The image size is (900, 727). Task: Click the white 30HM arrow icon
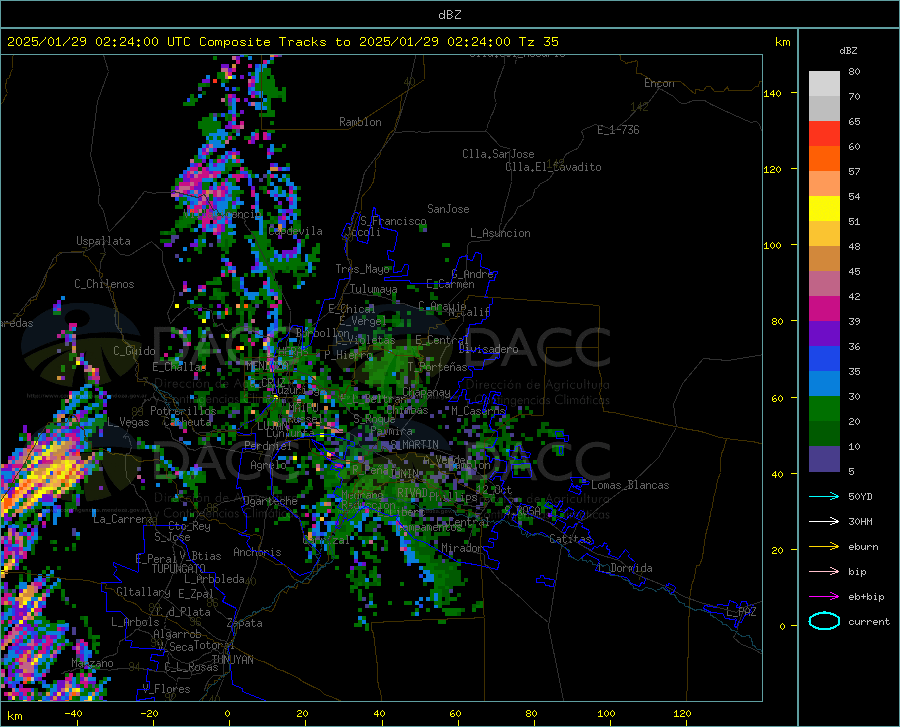click(824, 521)
